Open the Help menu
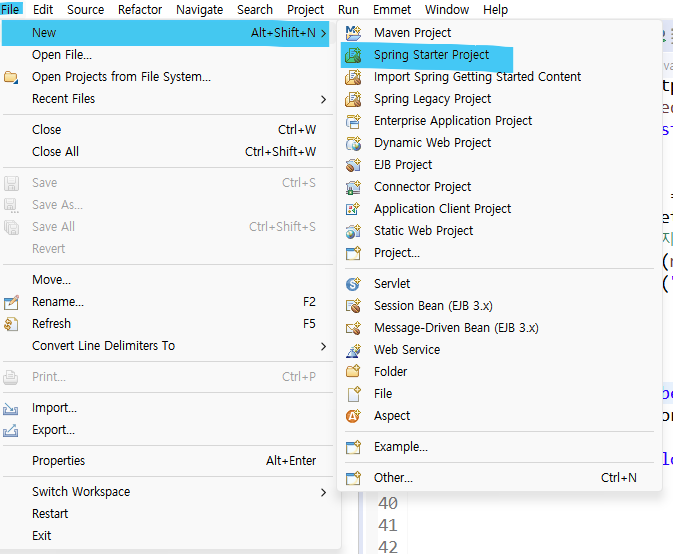673x554 pixels. tap(495, 9)
